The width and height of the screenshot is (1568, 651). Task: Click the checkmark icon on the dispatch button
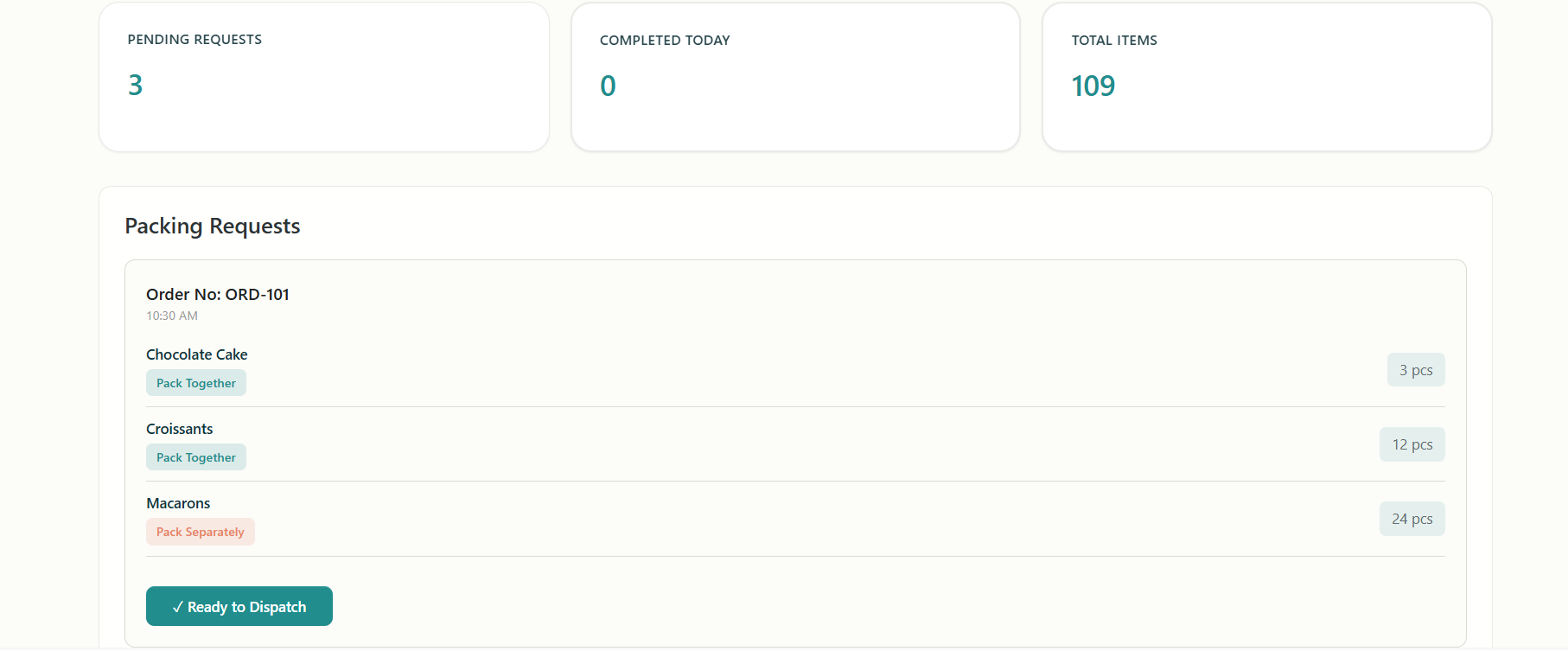point(177,607)
